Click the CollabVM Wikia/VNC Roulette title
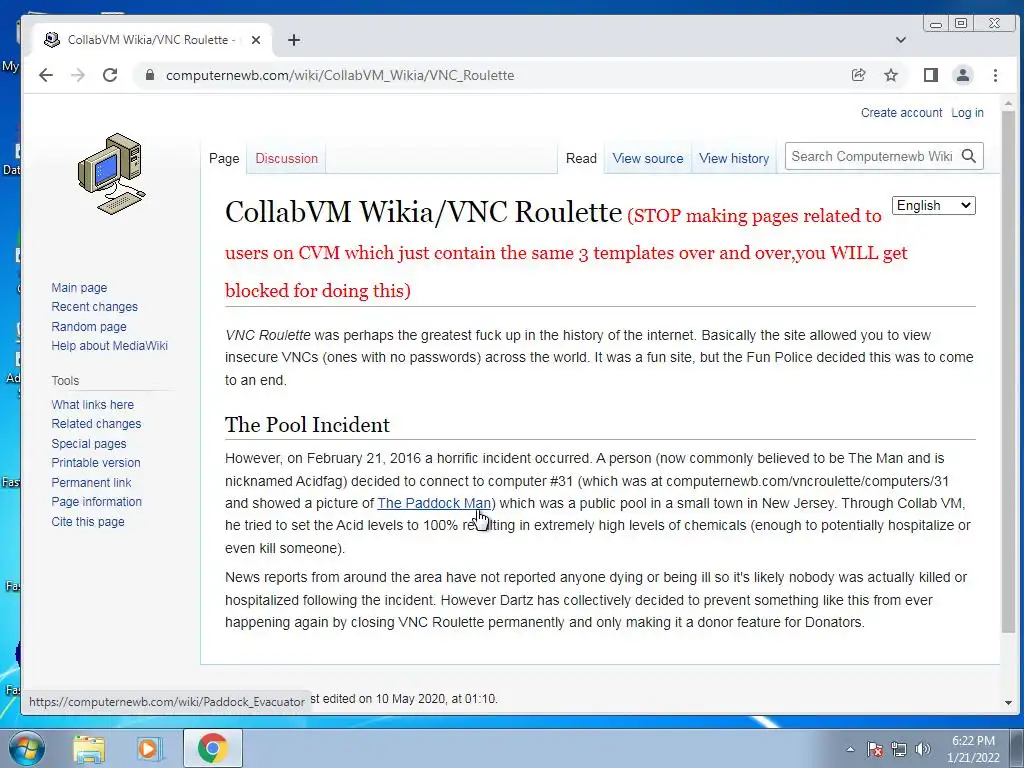This screenshot has height=768, width=1024. tap(423, 212)
